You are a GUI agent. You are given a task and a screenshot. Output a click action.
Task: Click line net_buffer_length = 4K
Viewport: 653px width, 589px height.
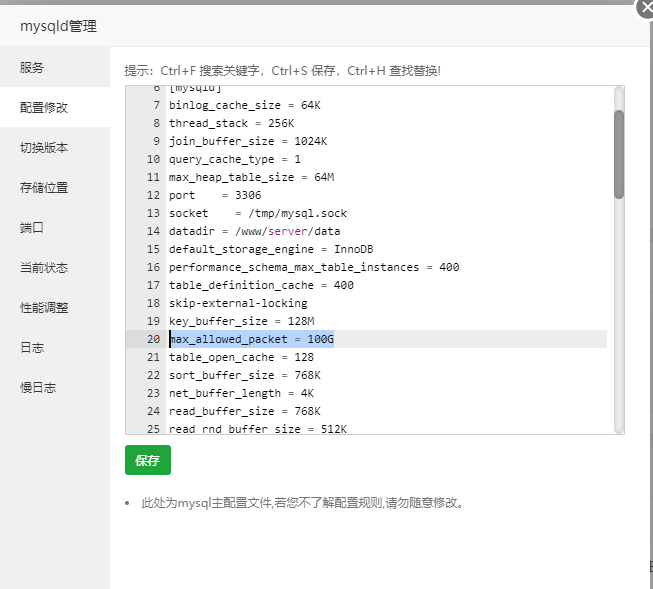pyautogui.click(x=242, y=393)
